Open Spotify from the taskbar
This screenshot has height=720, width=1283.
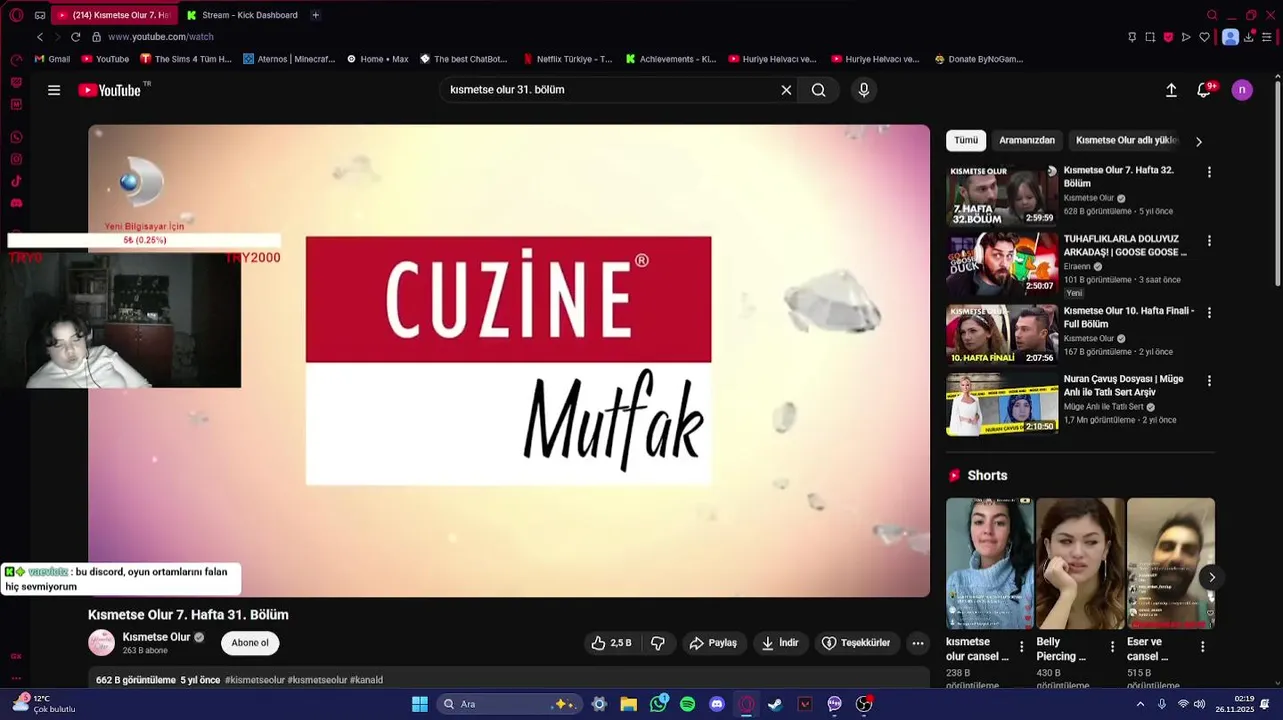pos(687,704)
